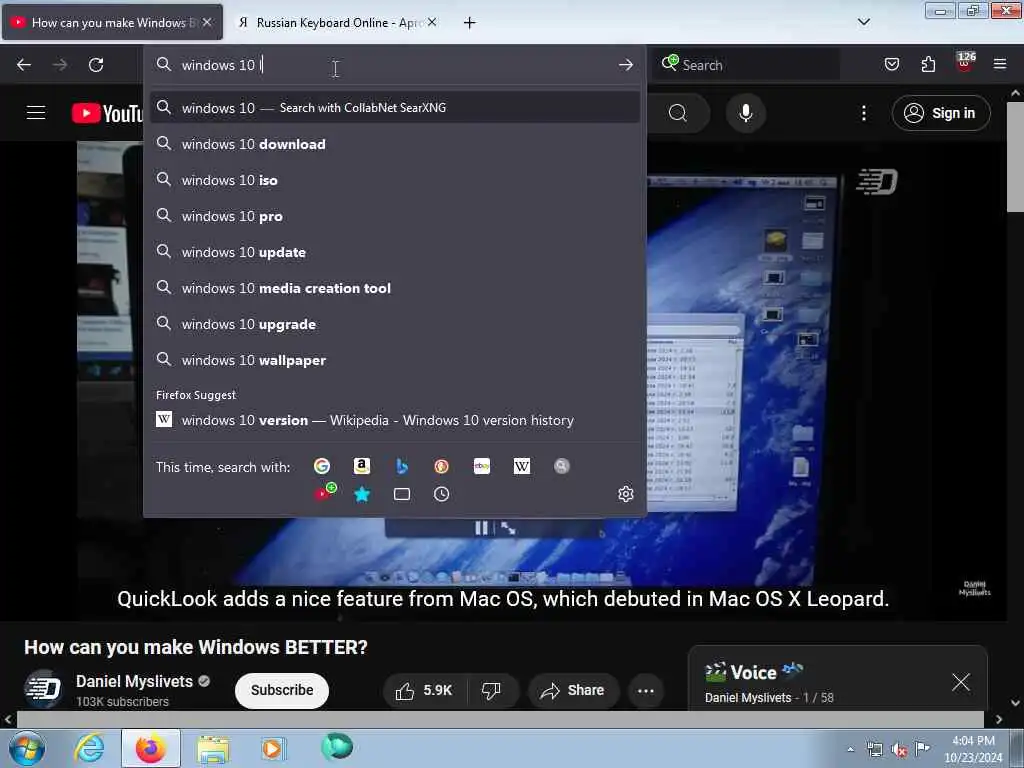This screenshot has height=768, width=1024.
Task: Select suggestion windows 10 wallpaper
Action: point(394,360)
